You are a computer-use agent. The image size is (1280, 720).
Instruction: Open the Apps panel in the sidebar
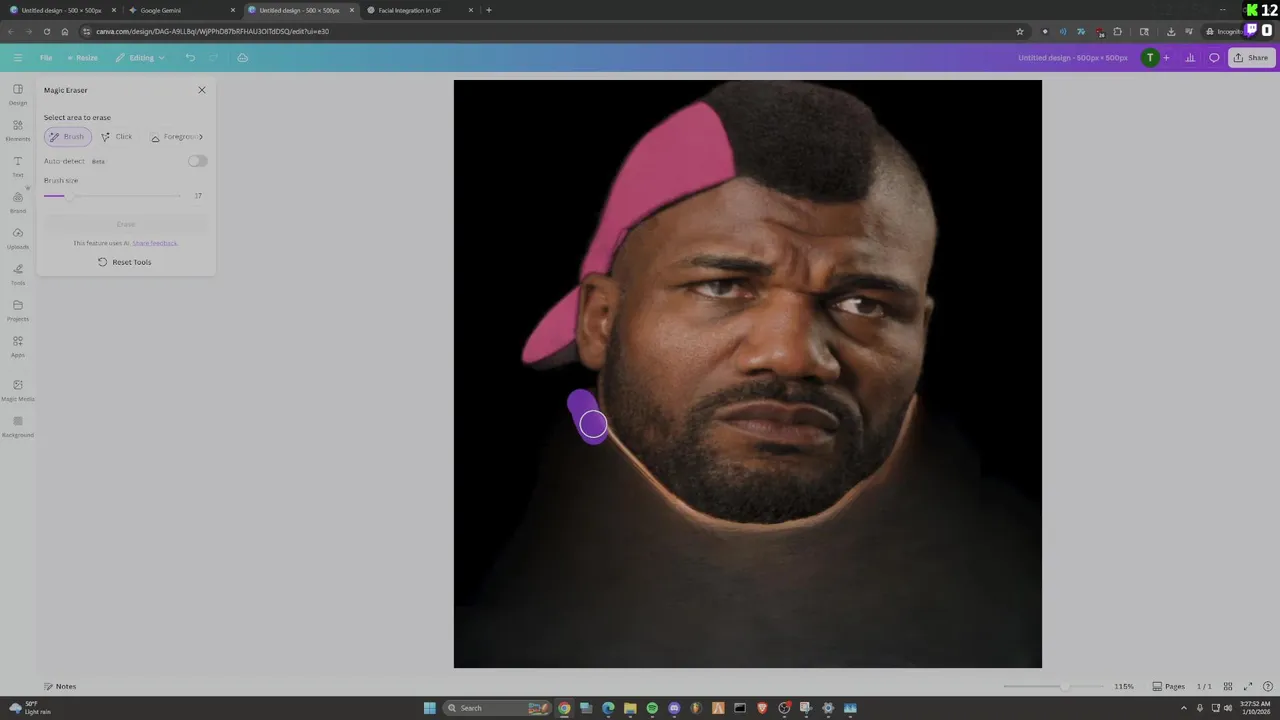point(18,347)
